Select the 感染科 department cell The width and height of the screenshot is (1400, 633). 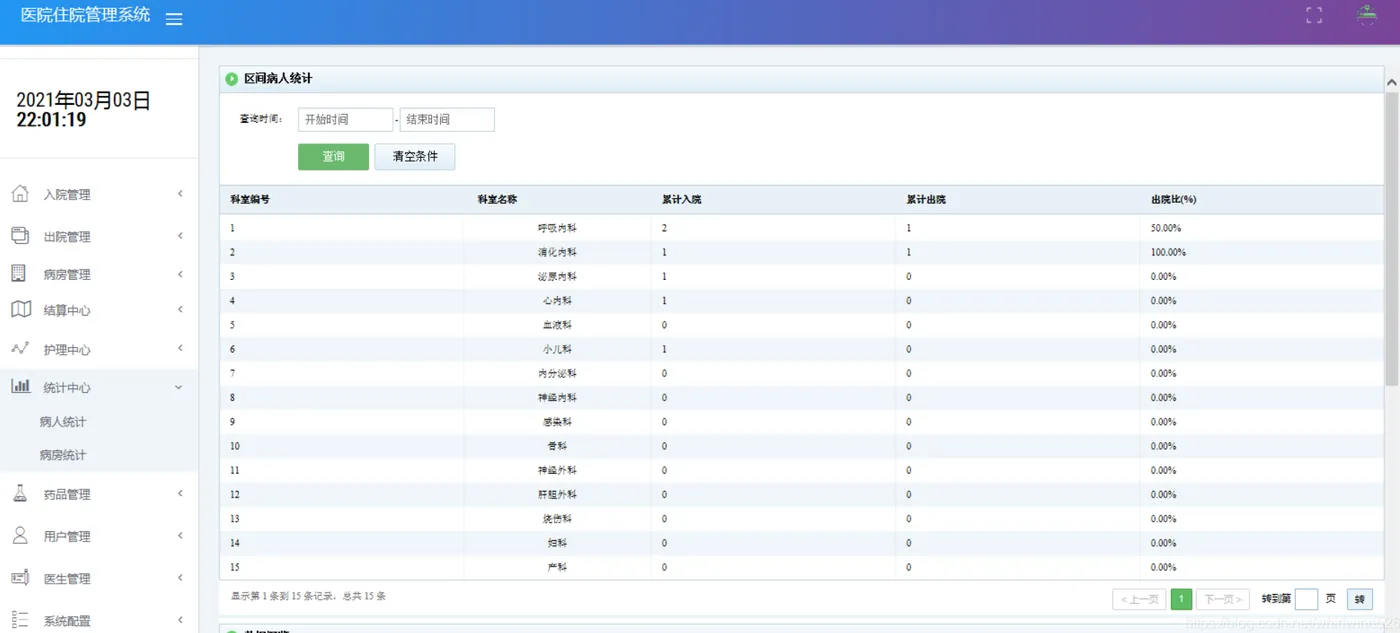(557, 422)
